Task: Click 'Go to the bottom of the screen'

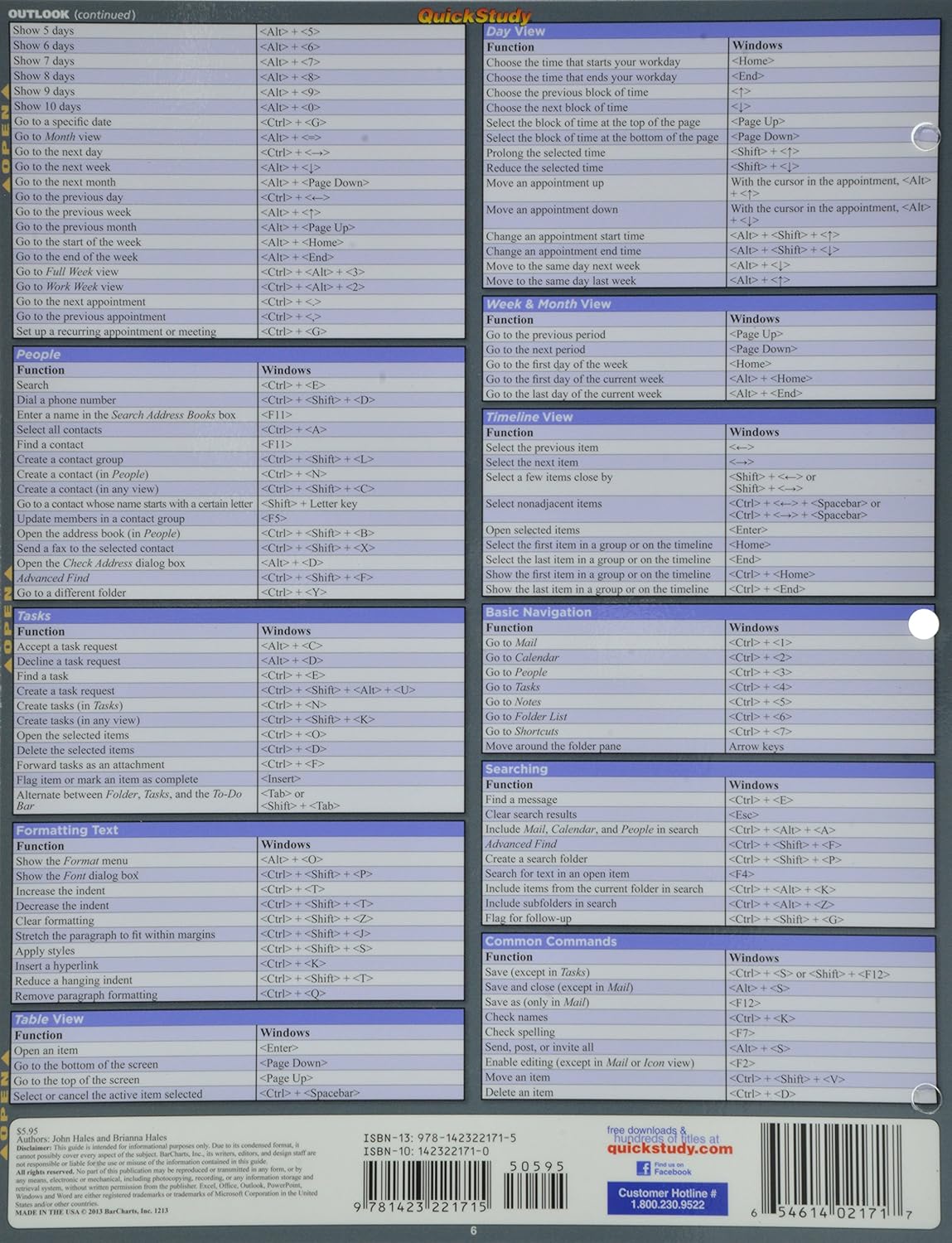Action: pyautogui.click(x=86, y=1065)
